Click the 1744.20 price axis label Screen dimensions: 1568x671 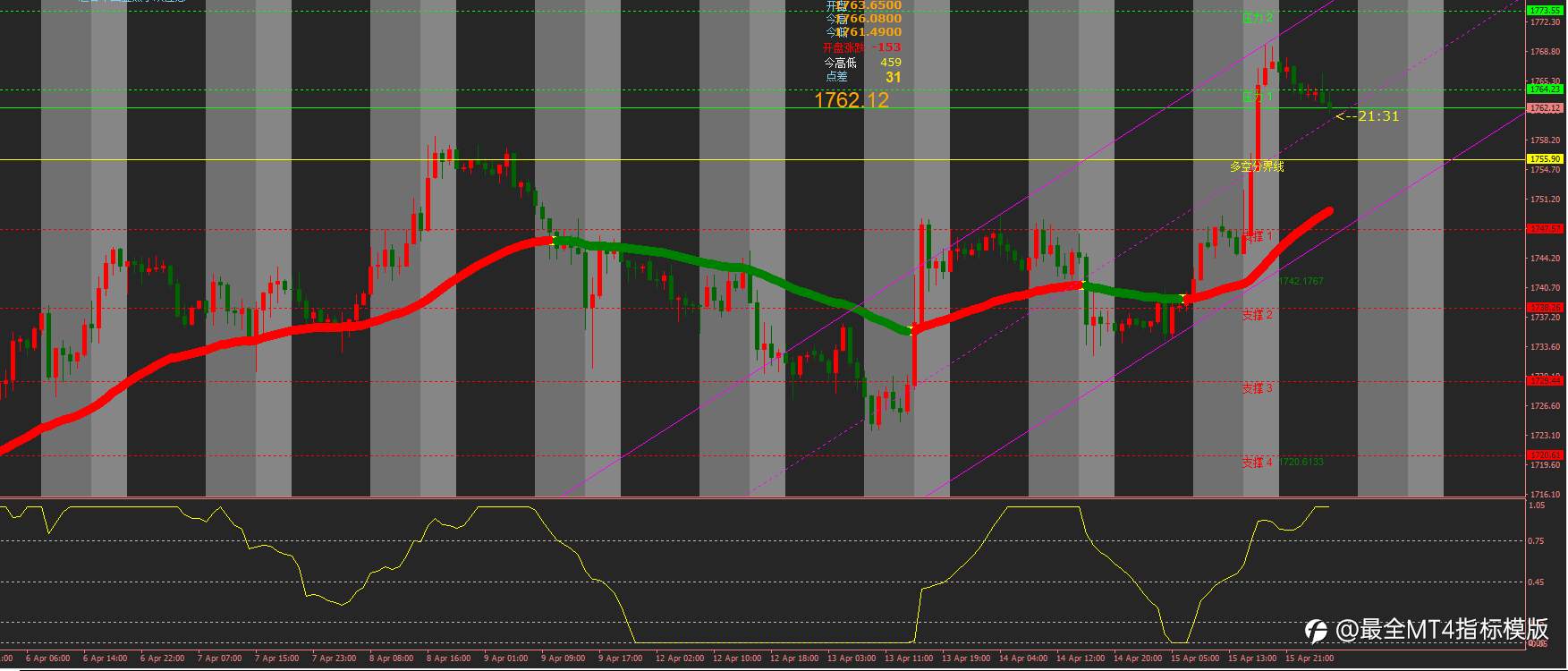coord(1547,259)
